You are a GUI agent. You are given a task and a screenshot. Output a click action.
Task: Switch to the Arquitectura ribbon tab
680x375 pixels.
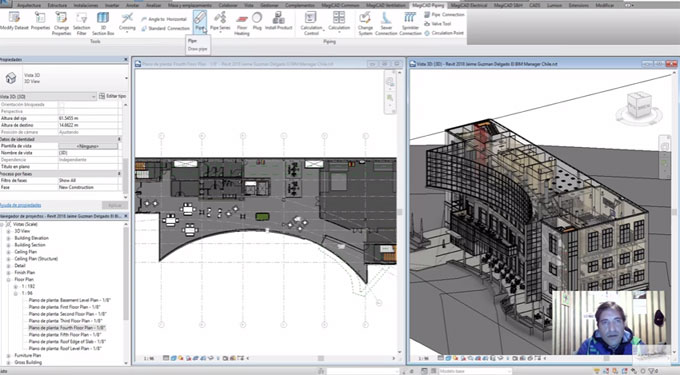click(29, 5)
